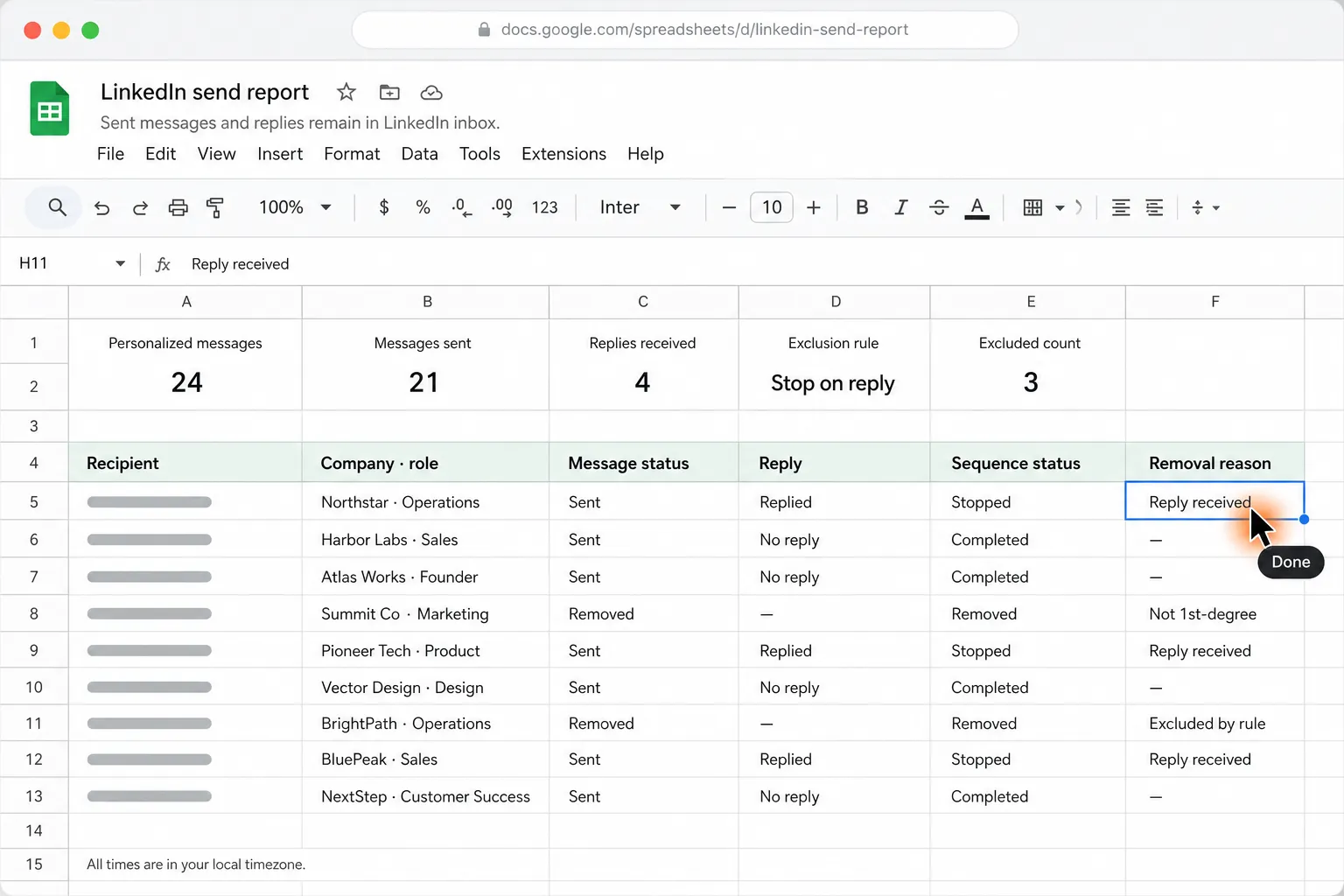This screenshot has height=896, width=1344.
Task: Open the move-to-folder icon
Action: click(x=389, y=92)
